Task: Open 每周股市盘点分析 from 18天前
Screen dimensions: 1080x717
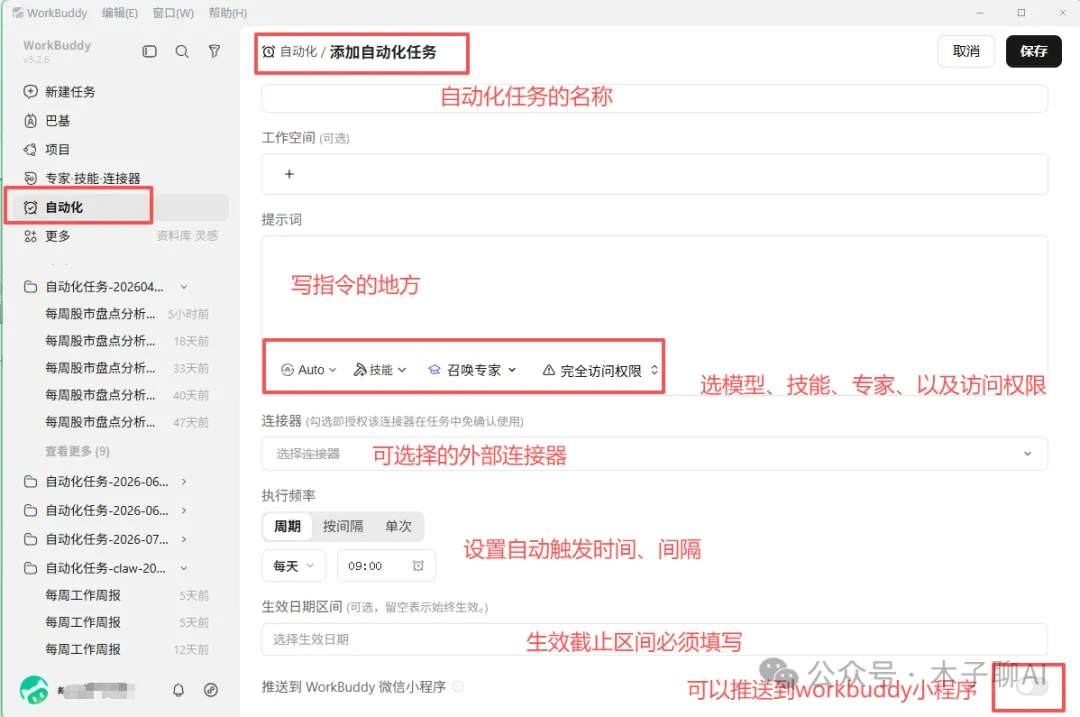Action: pyautogui.click(x=127, y=341)
